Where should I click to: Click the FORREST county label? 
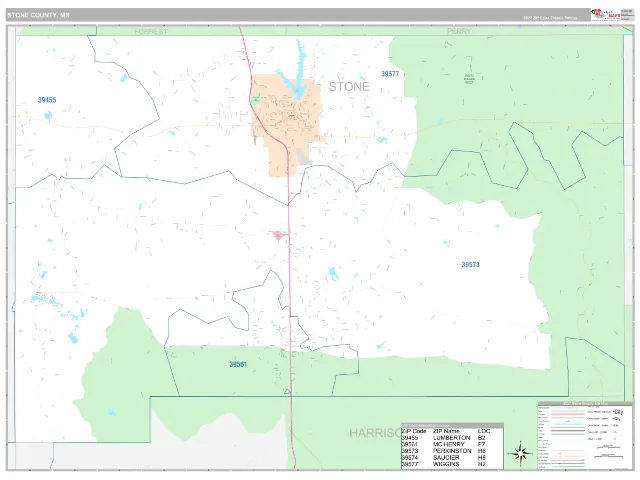[x=151, y=31]
